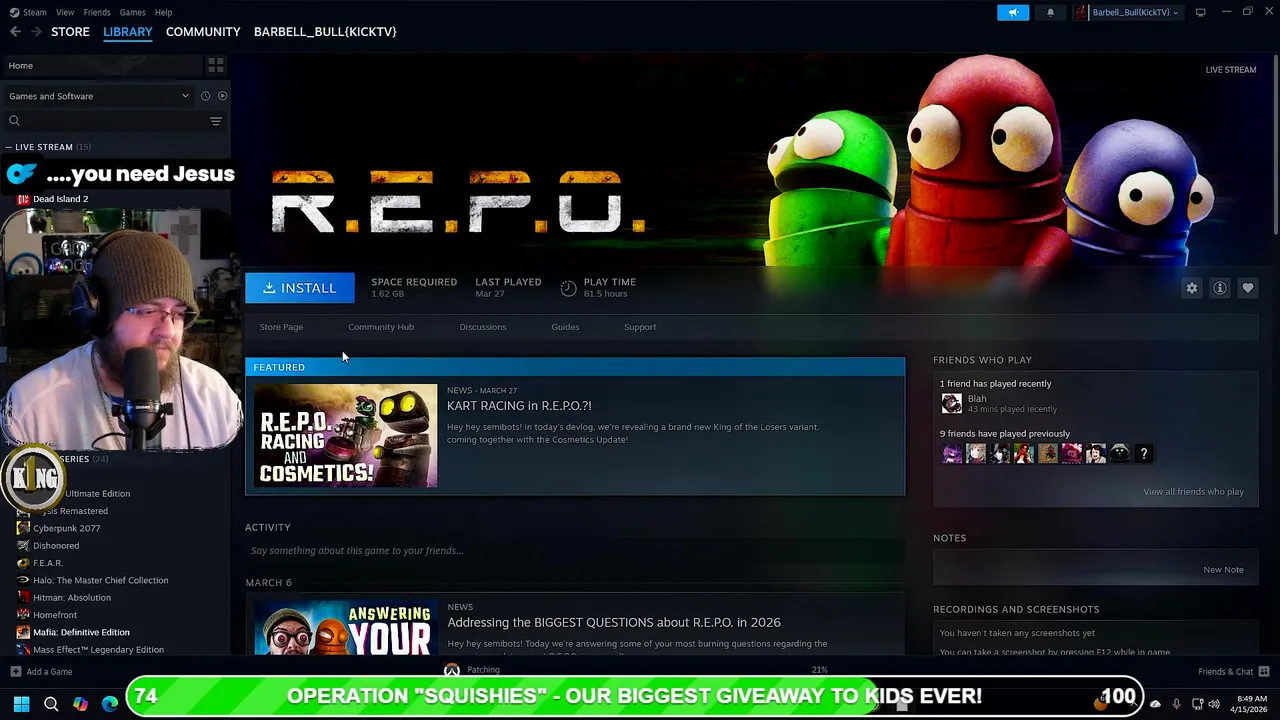Select Mafia: Definitive Edition in library

coord(81,632)
